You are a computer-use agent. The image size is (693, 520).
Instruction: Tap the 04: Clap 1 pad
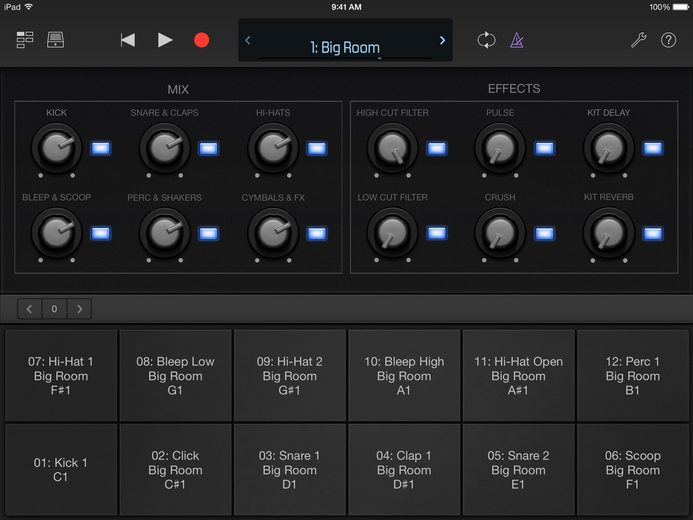click(404, 470)
